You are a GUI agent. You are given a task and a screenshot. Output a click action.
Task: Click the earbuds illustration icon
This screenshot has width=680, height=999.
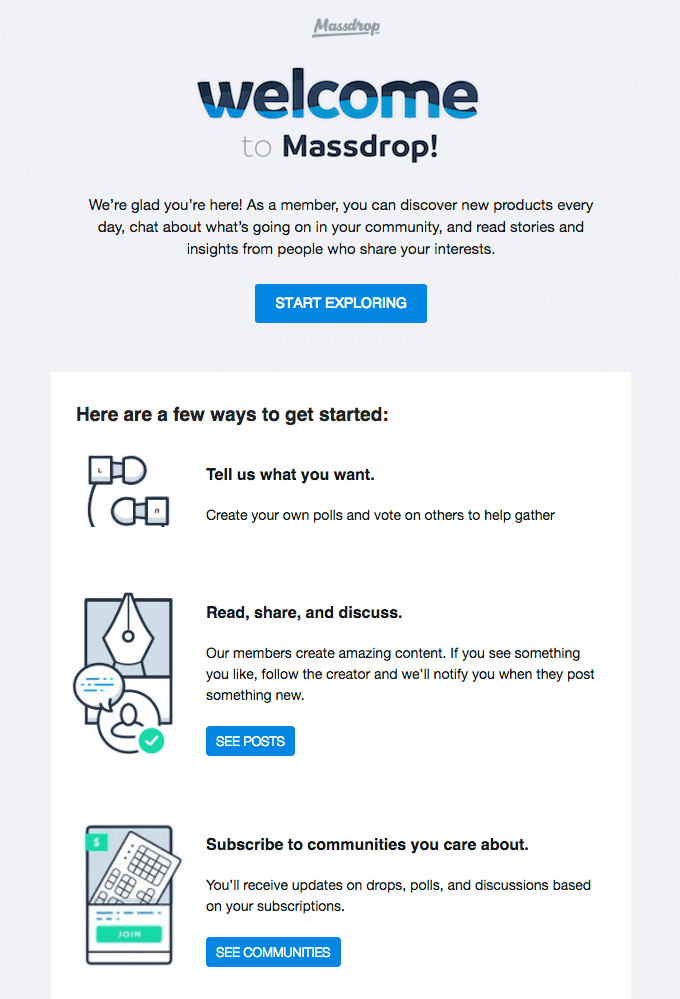(x=128, y=491)
